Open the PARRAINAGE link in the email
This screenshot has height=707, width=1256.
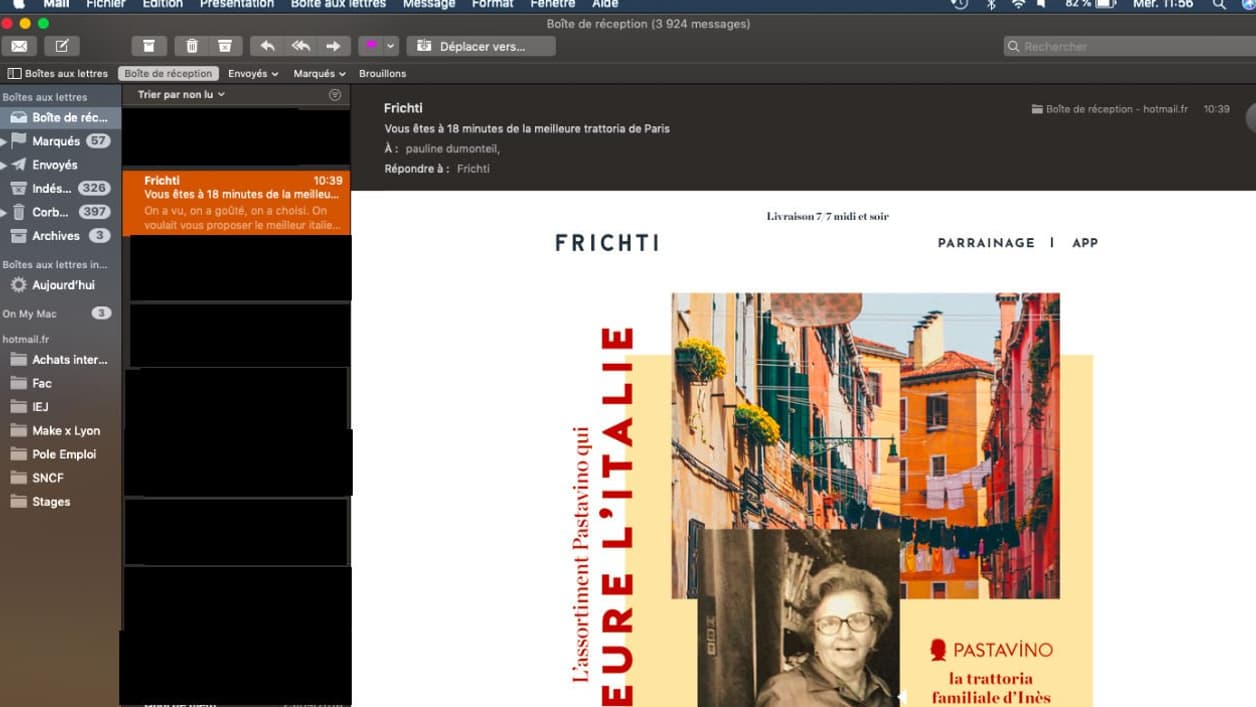(986, 243)
